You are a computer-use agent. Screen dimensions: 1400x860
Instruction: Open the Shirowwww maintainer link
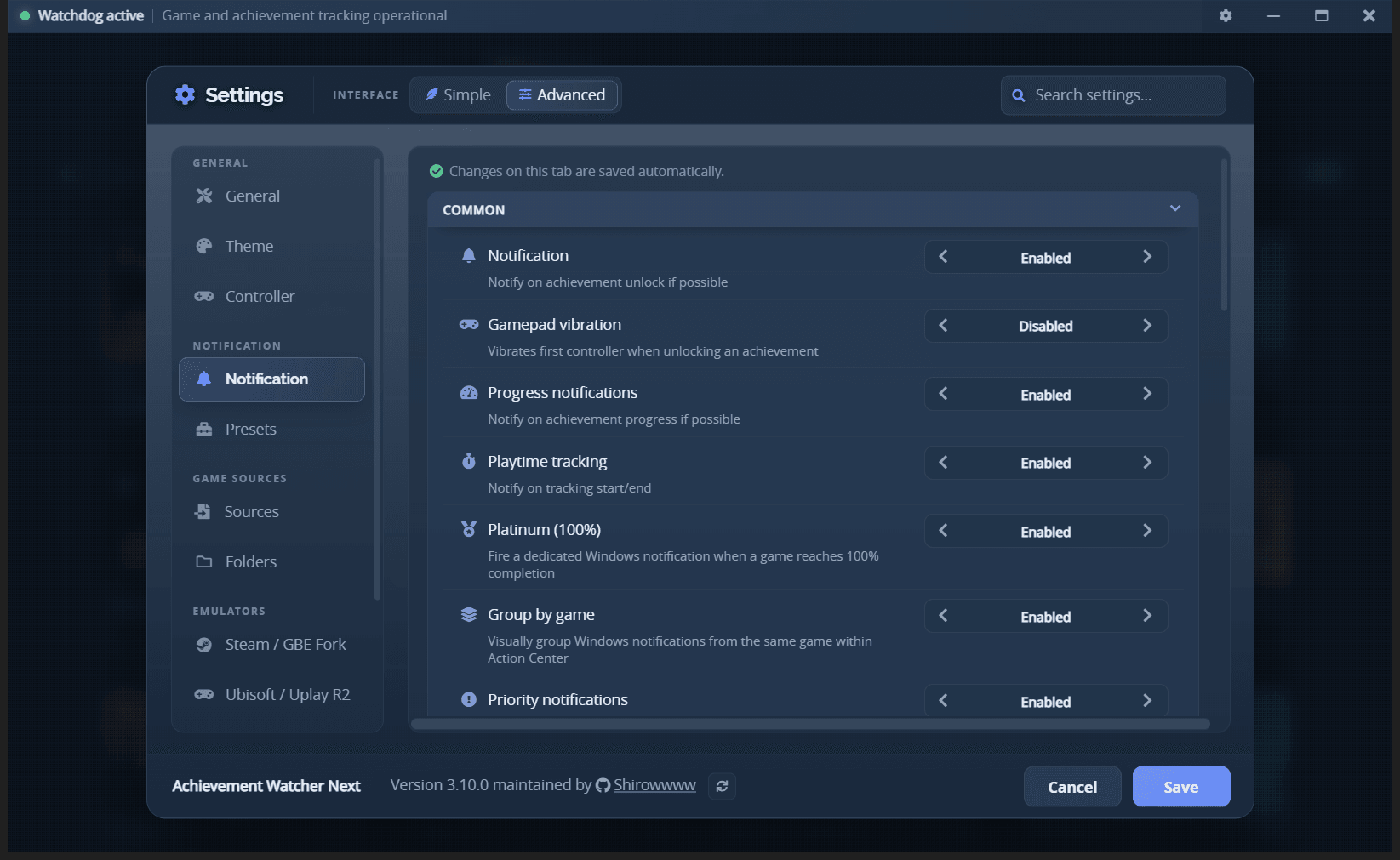(654, 785)
